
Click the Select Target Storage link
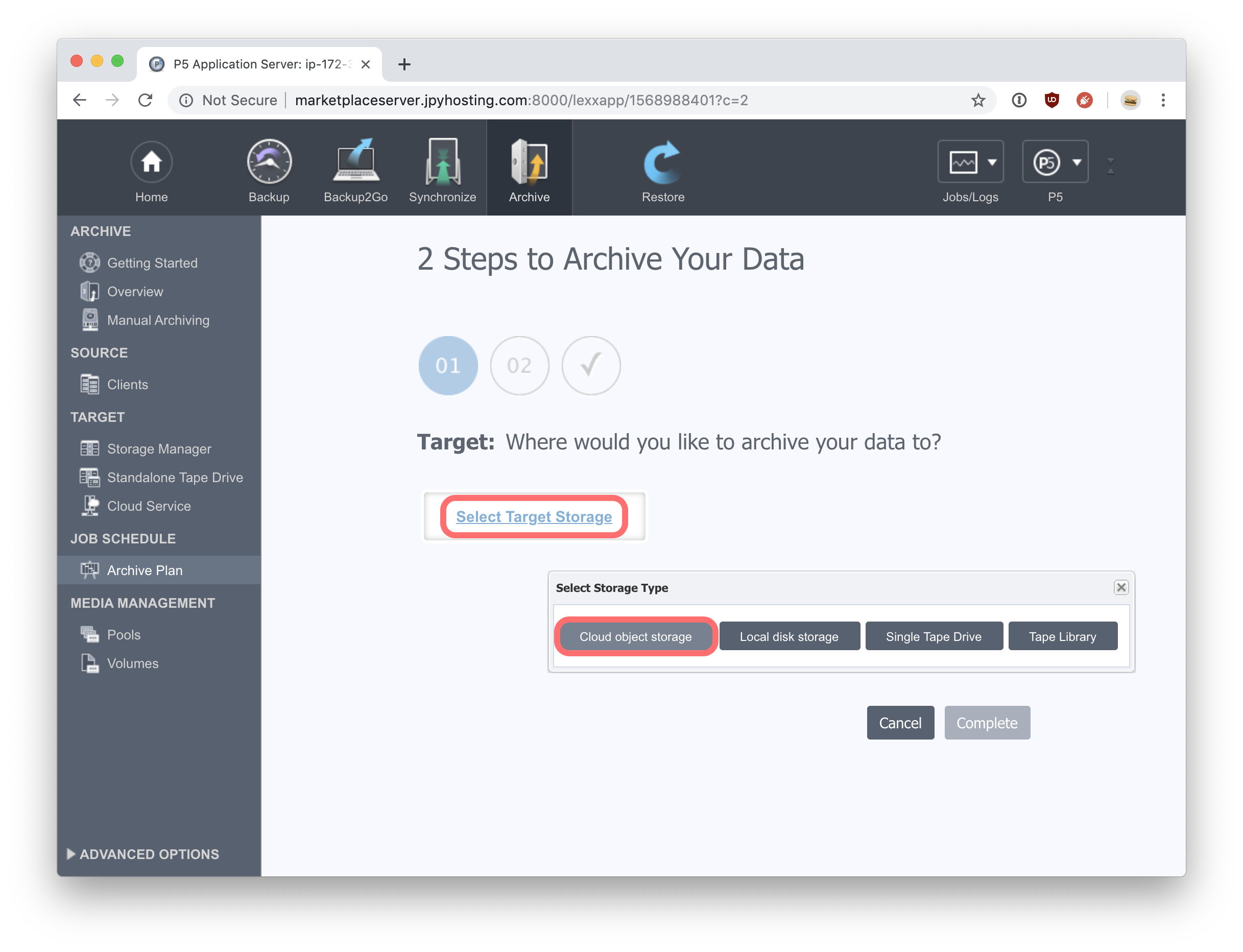(x=534, y=516)
